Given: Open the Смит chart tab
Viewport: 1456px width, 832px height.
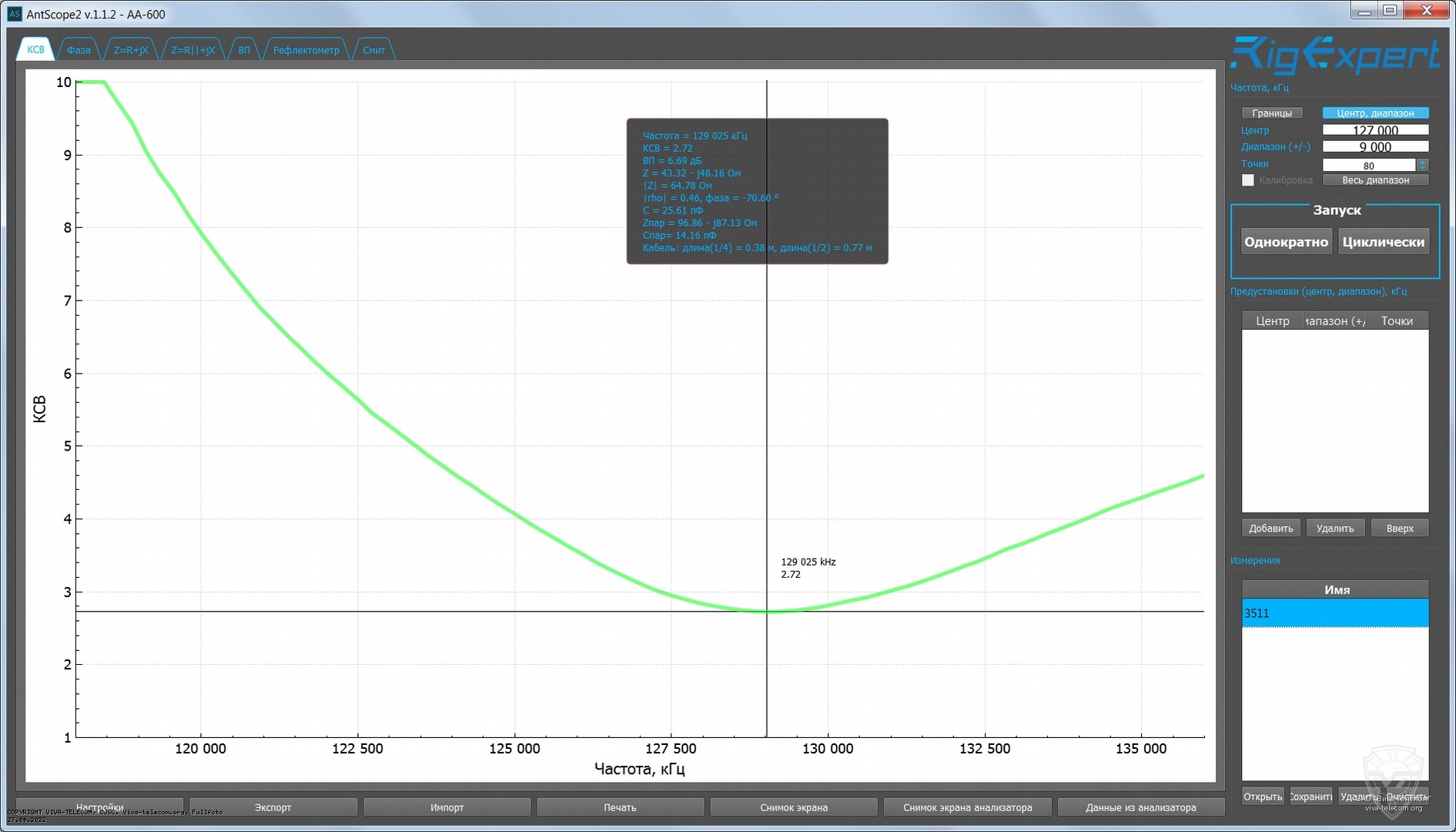Looking at the screenshot, I should 373,50.
